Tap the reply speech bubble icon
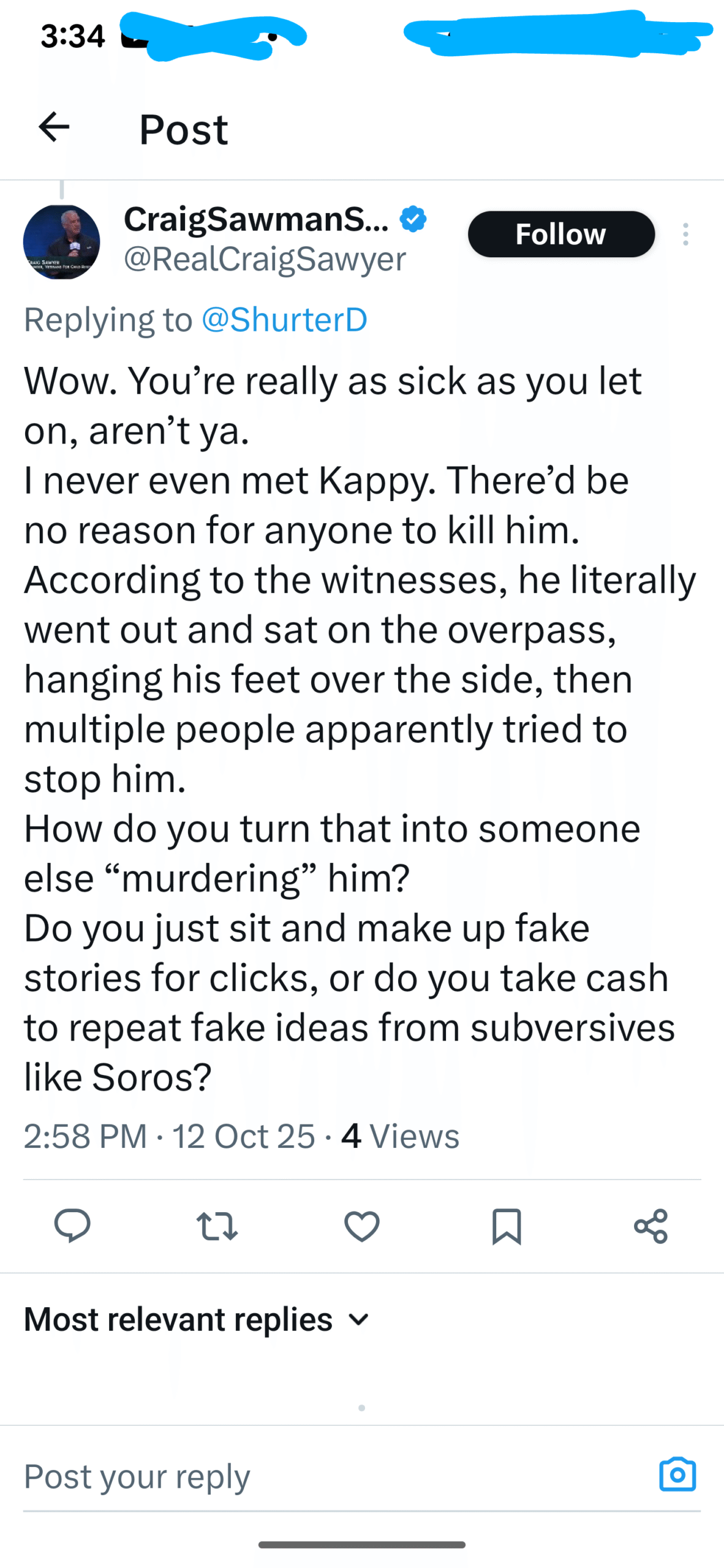724x1568 pixels. pos(72,1226)
